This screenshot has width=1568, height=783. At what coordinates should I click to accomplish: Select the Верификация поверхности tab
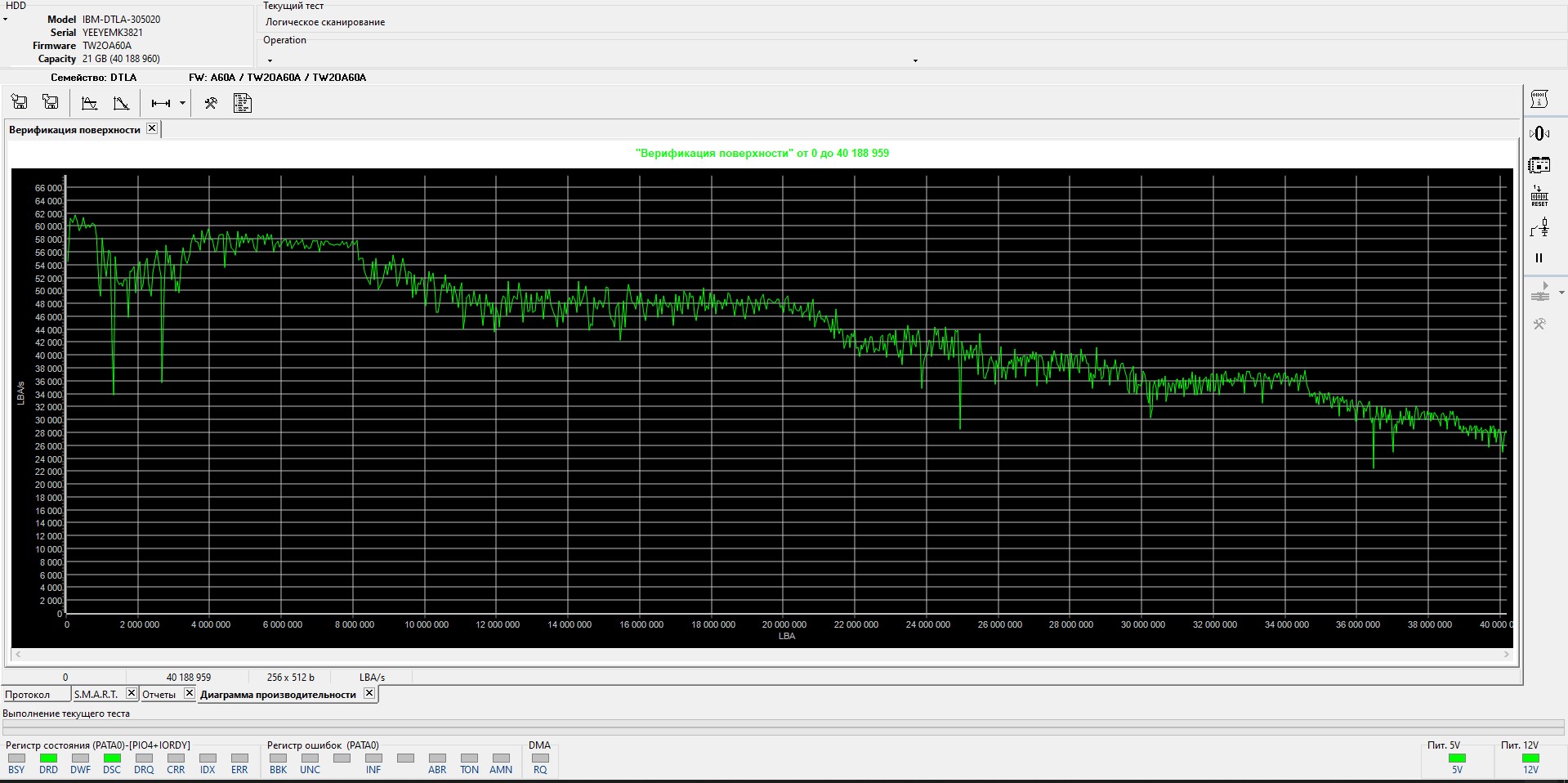click(74, 130)
